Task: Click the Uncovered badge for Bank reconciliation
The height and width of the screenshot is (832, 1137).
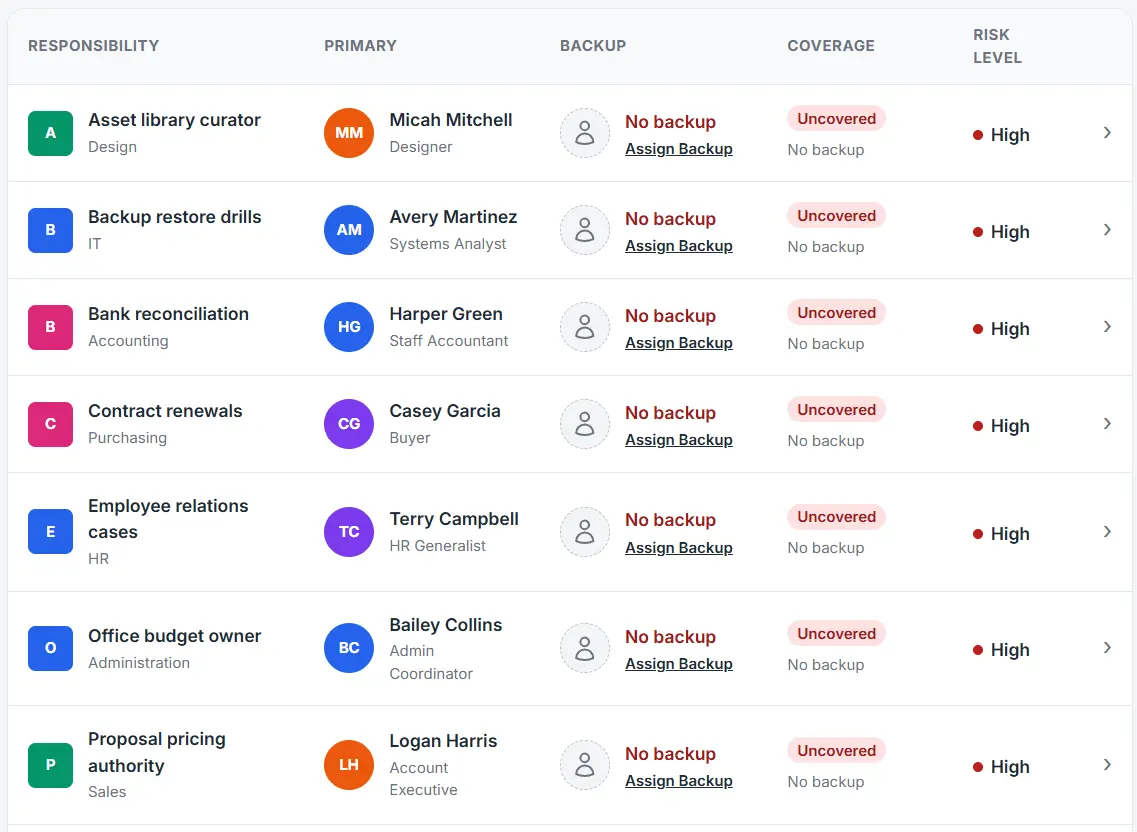Action: coord(836,313)
